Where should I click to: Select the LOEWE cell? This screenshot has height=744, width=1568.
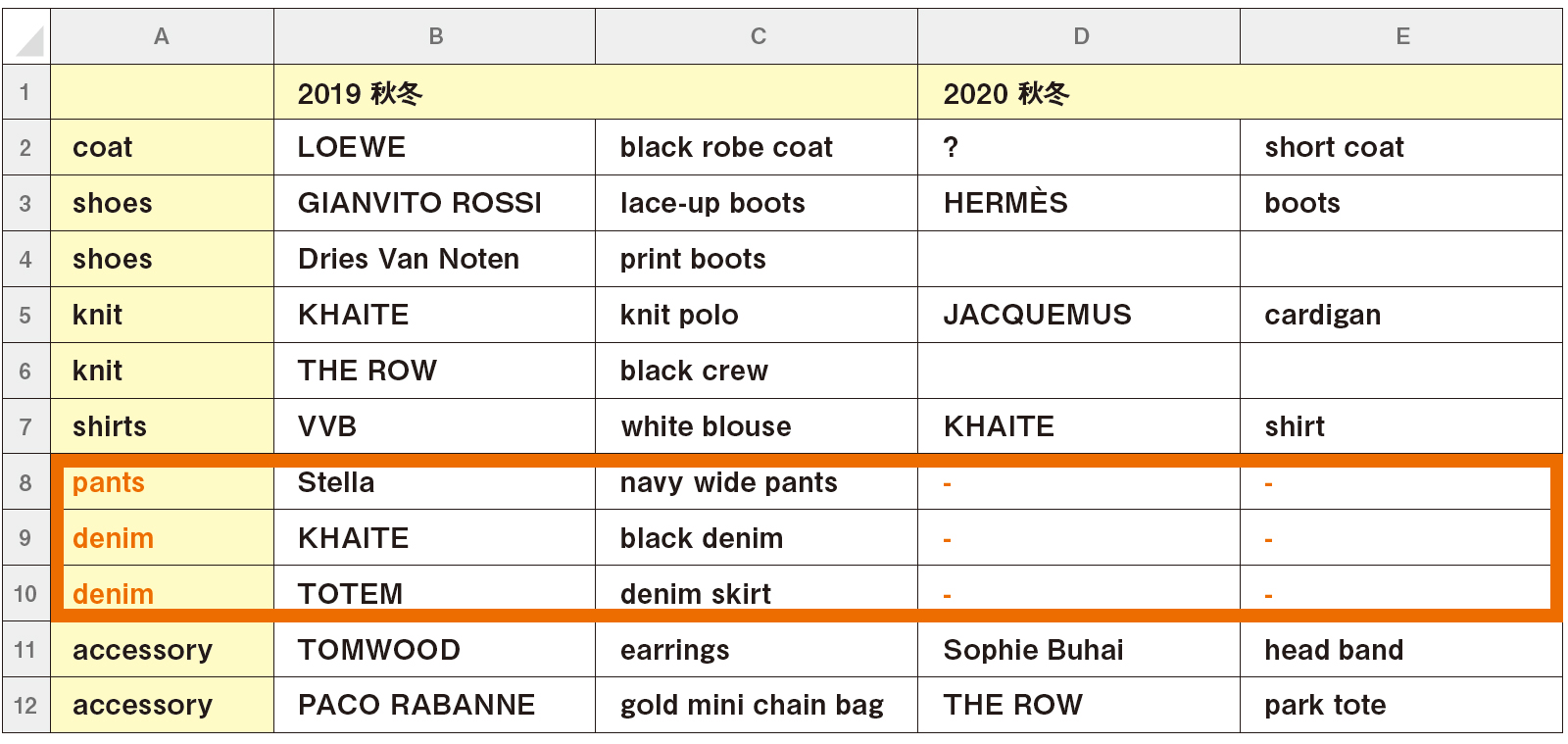coord(435,148)
